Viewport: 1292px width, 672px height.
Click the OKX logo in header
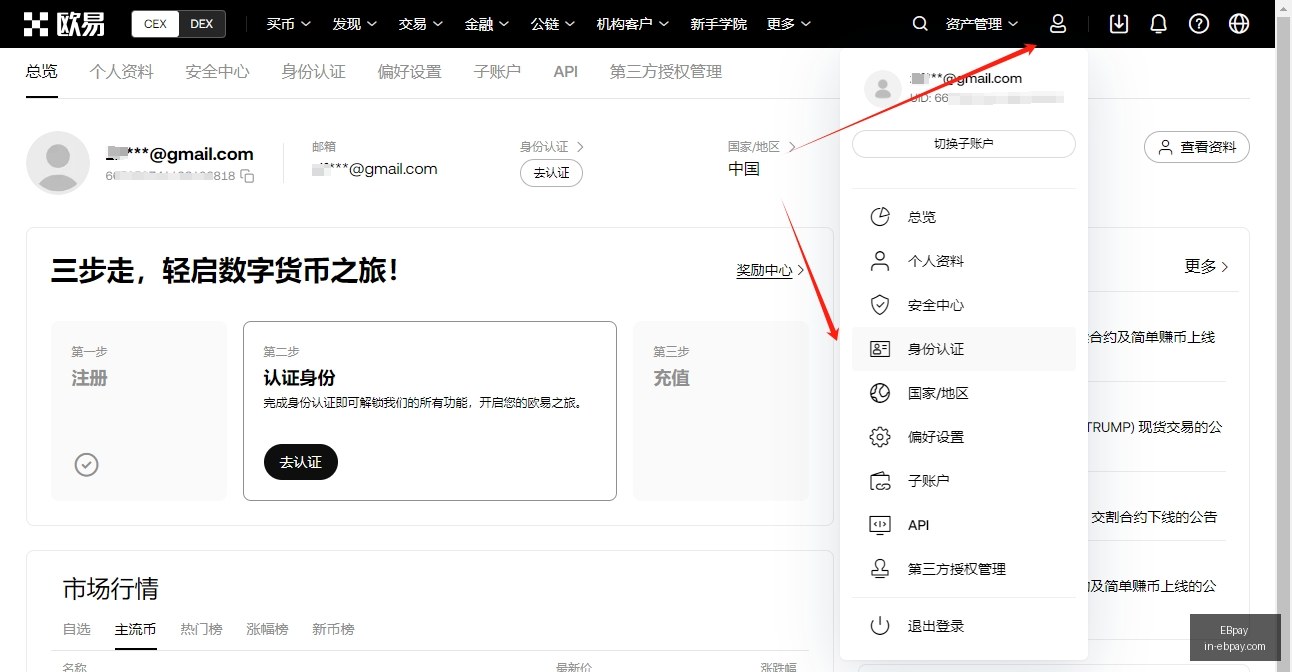pyautogui.click(x=65, y=24)
